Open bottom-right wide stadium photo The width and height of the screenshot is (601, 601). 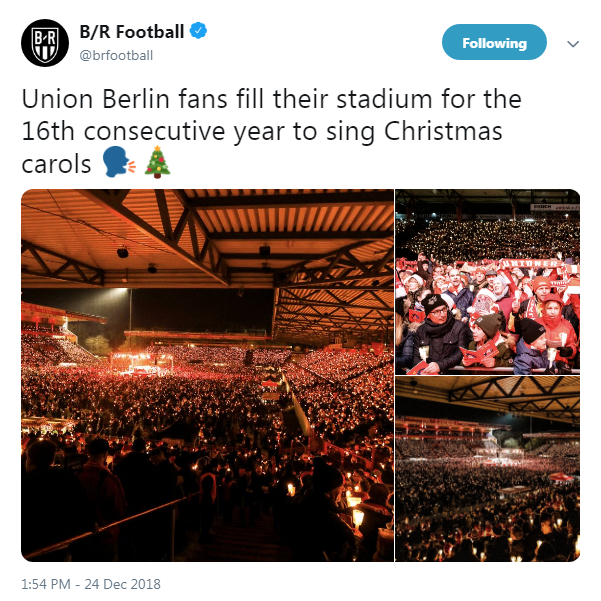point(487,467)
